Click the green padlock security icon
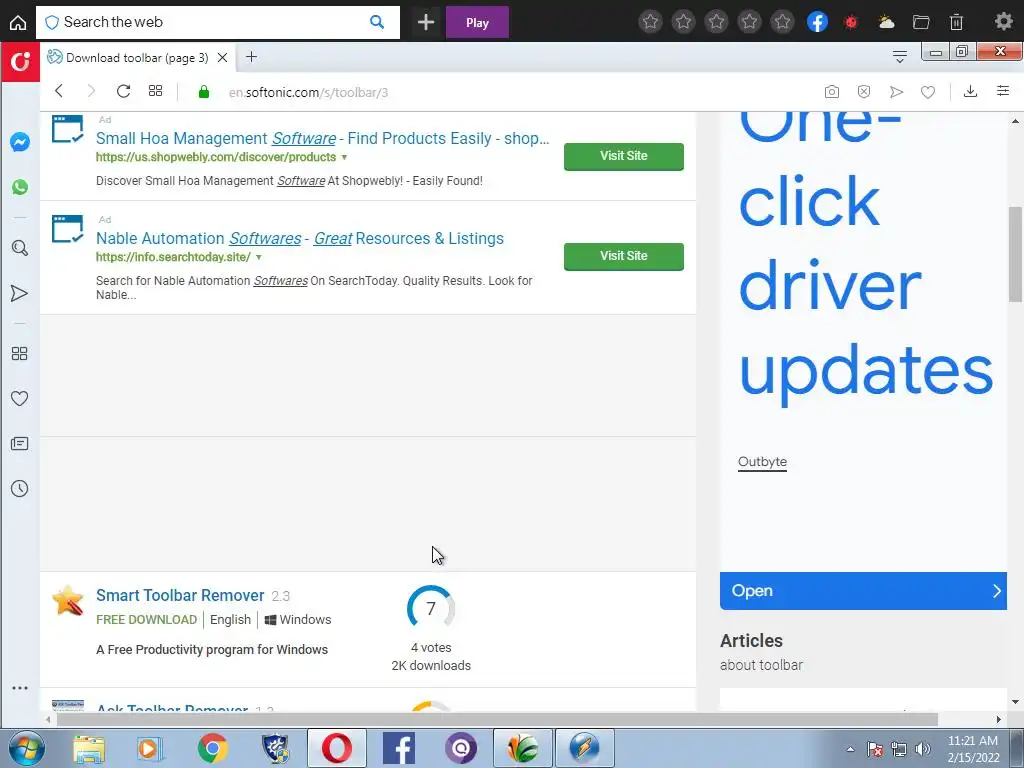1024x768 pixels. (204, 91)
